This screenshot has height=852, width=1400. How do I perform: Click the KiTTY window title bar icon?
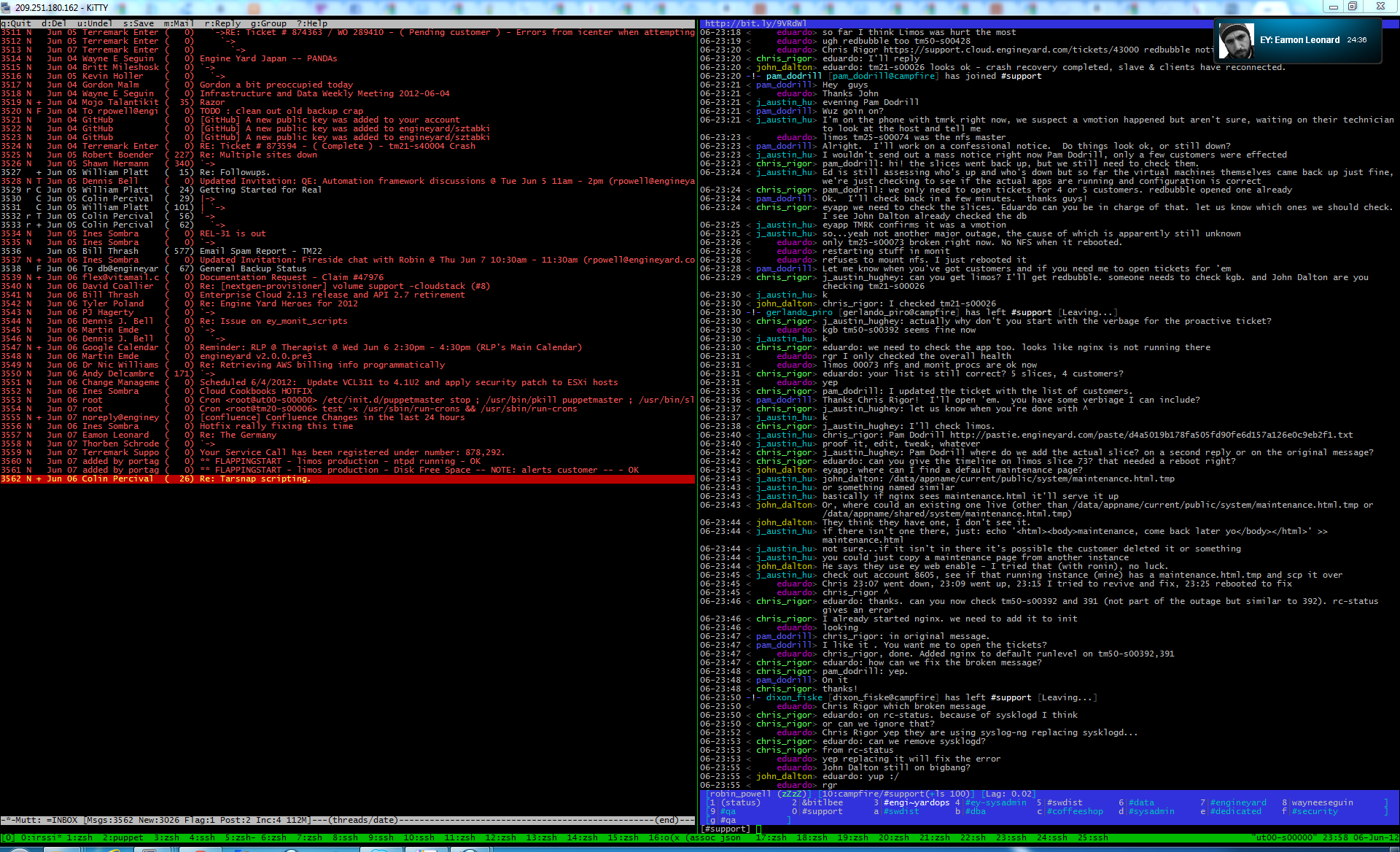(x=7, y=7)
